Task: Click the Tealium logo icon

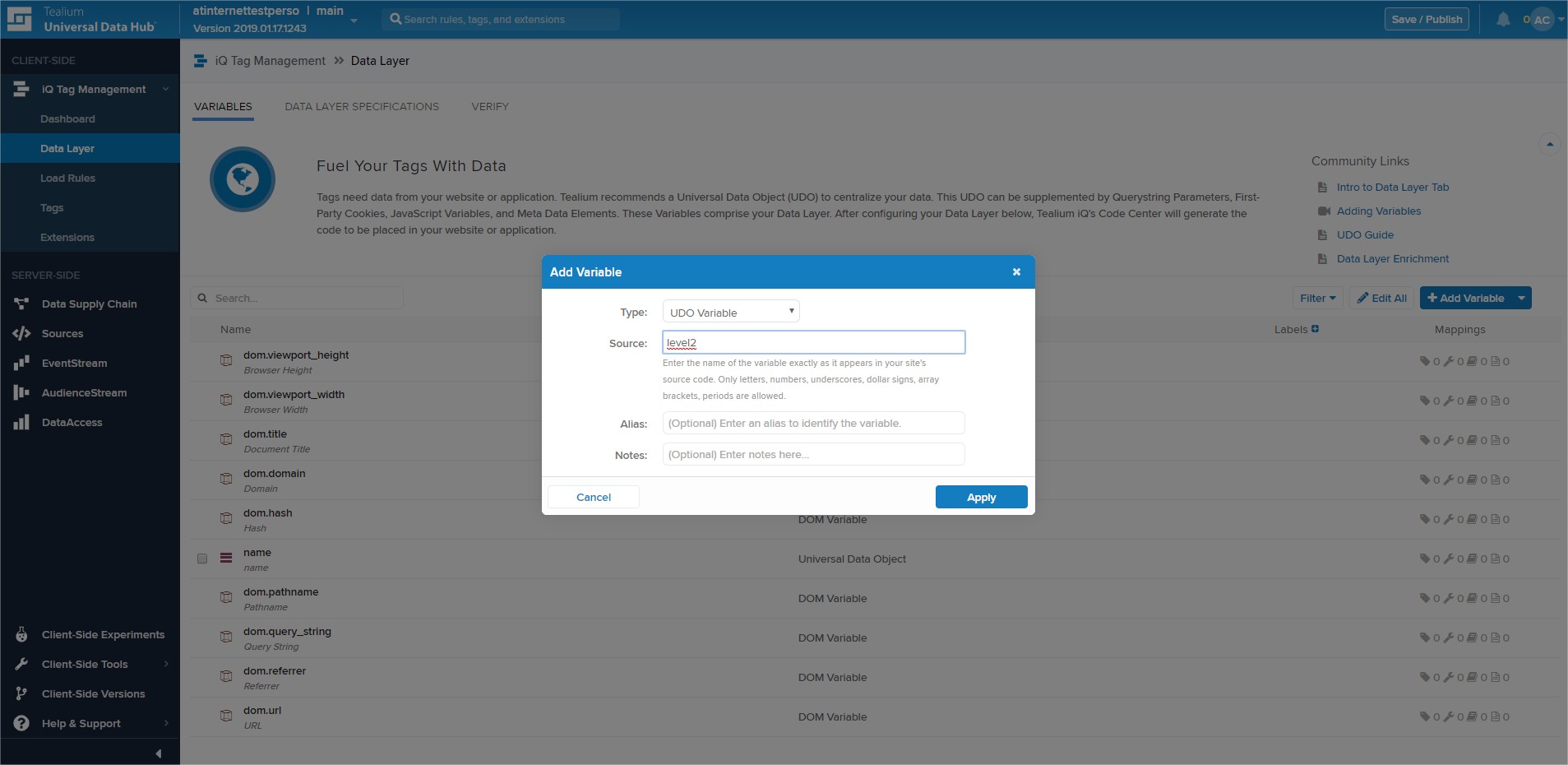Action: point(19,19)
